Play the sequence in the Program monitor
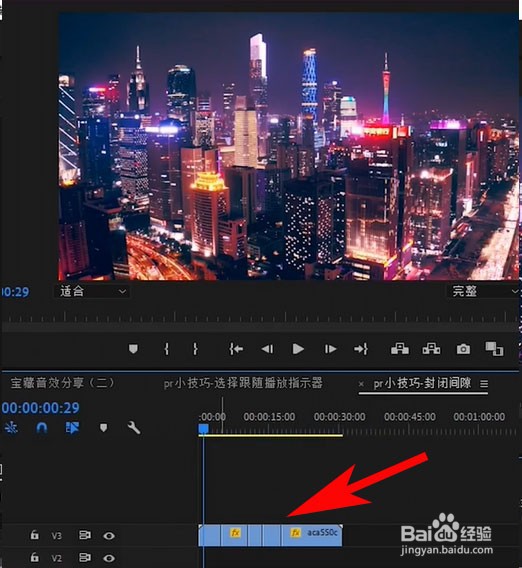 click(x=298, y=349)
